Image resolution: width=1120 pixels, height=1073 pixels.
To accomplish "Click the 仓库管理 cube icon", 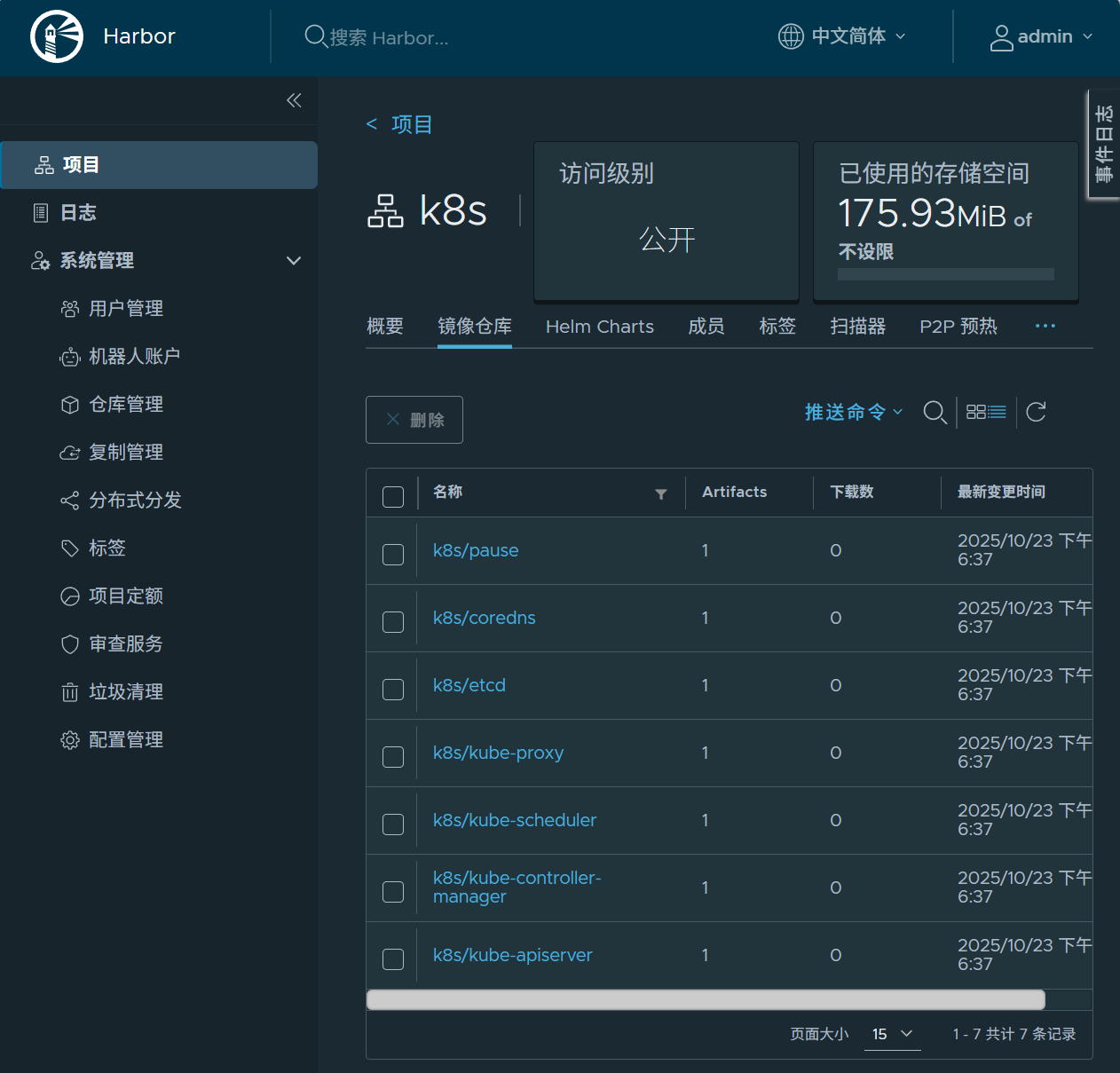I will [x=70, y=405].
